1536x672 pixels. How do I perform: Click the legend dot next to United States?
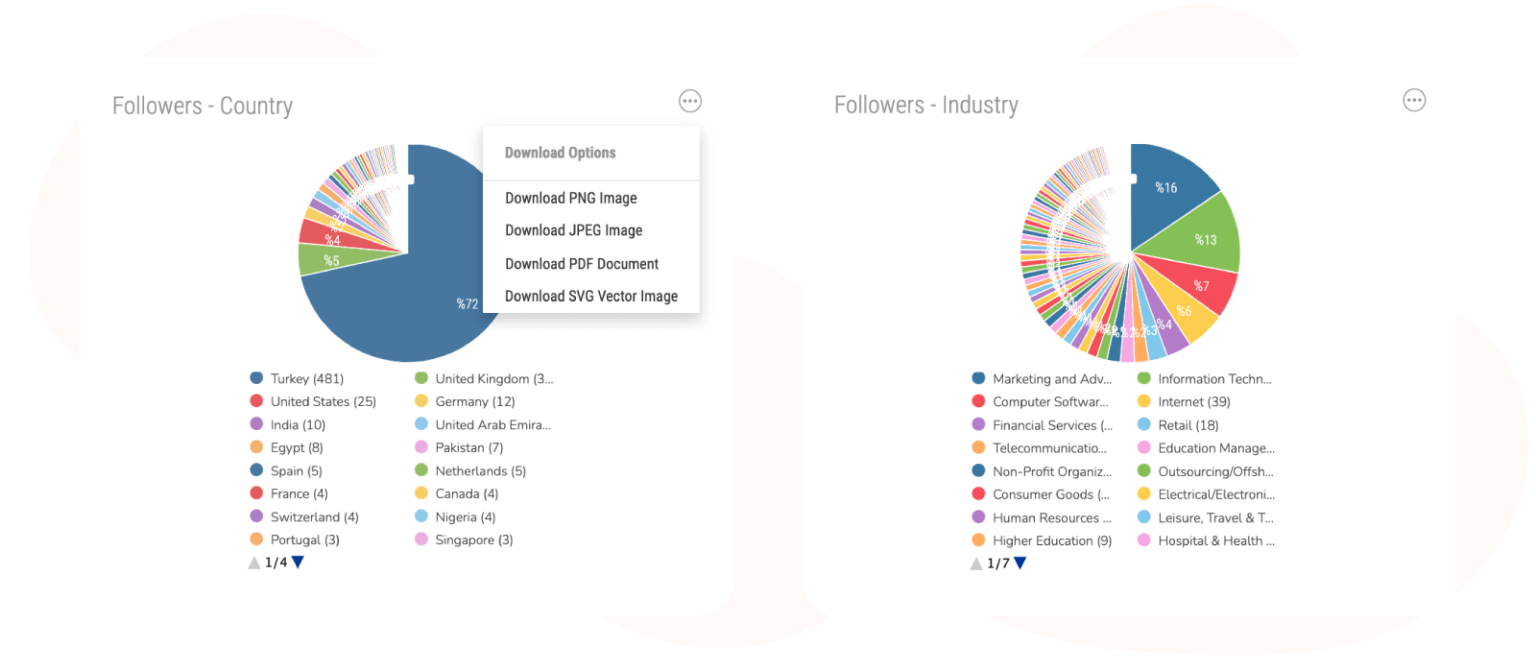[257, 401]
